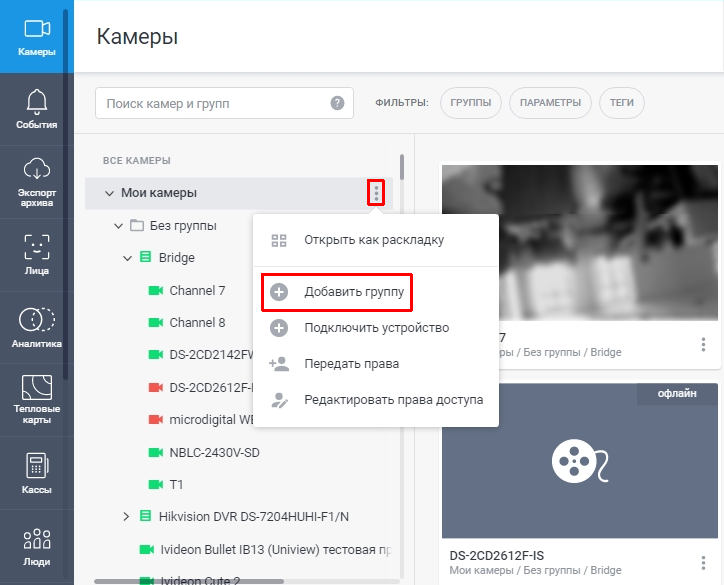Select the red DS-2CD2612F camera row
Image resolution: width=724 pixels, height=585 pixels.
point(211,387)
